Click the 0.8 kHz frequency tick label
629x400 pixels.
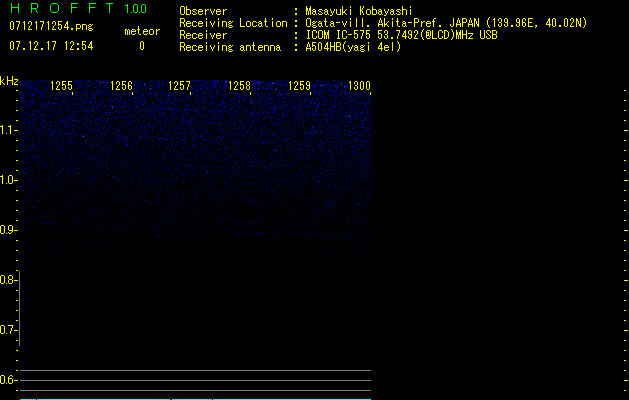9,280
